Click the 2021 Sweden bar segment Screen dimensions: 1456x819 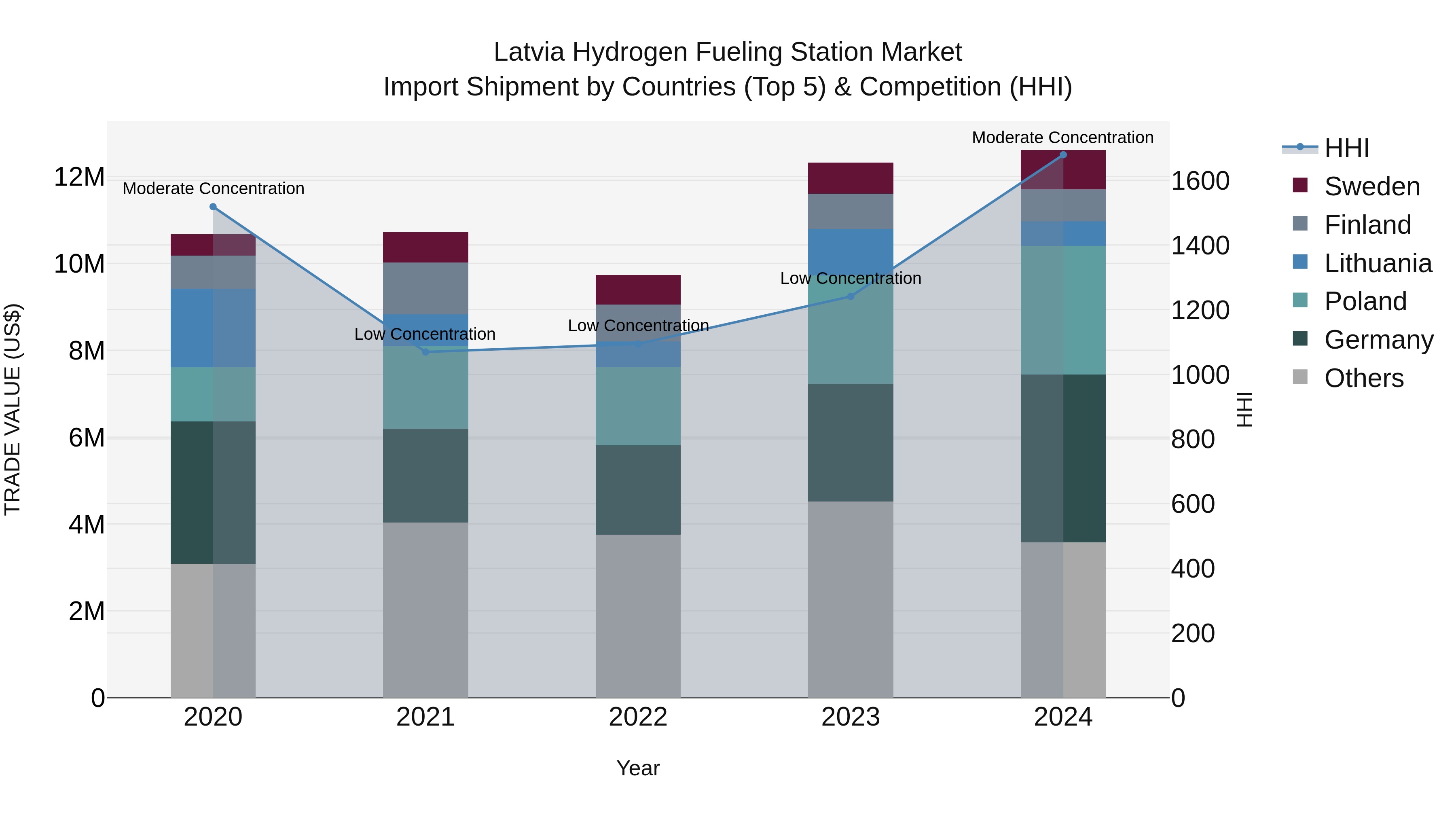pyautogui.click(x=425, y=247)
